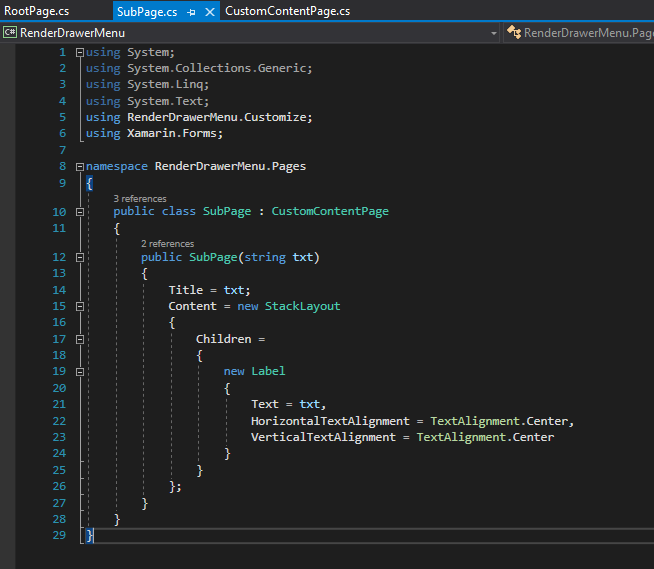Click the HorizontalTextAlignment property

click(x=330, y=421)
